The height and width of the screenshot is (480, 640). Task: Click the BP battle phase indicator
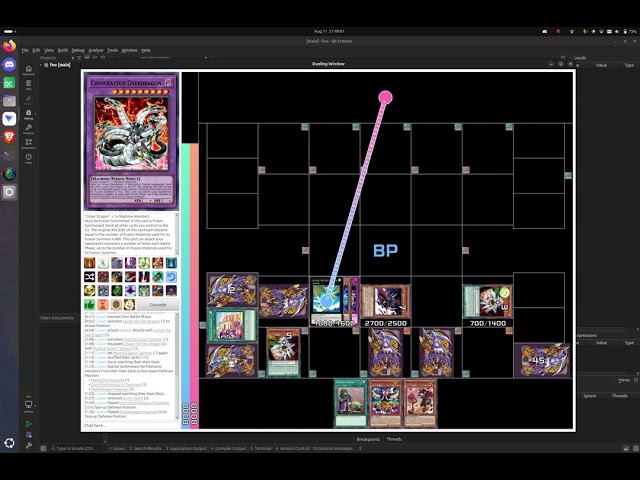click(x=385, y=250)
